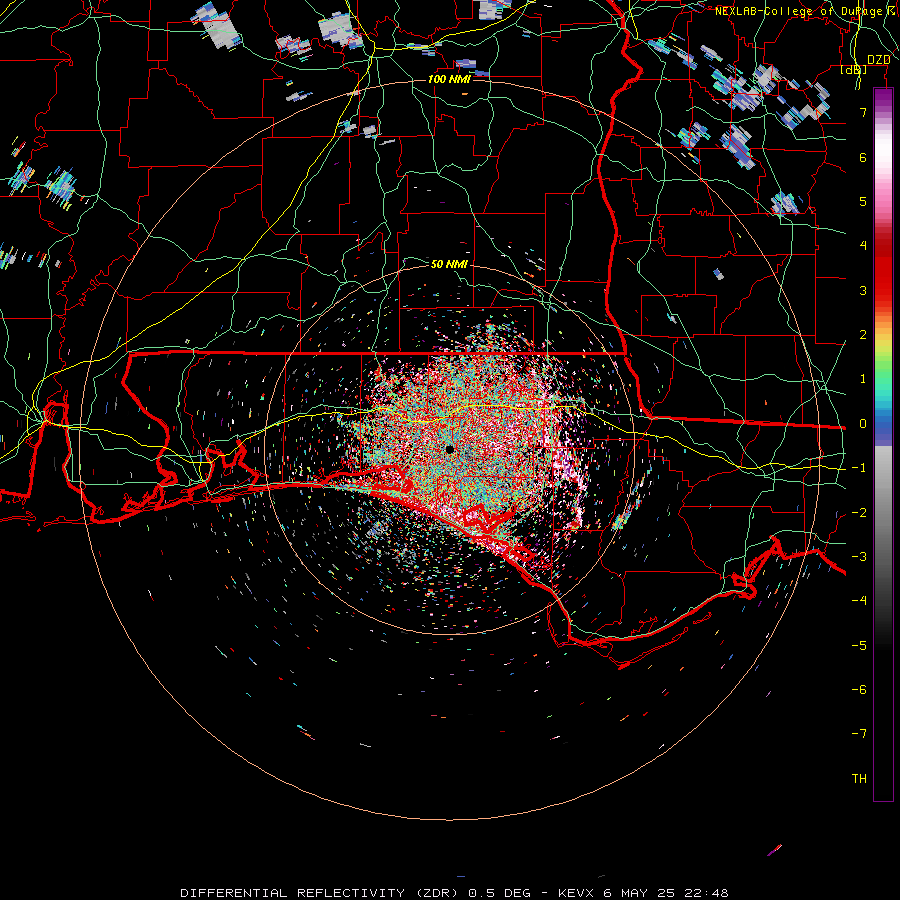Click the 6 tick label on color scale

tap(863, 157)
